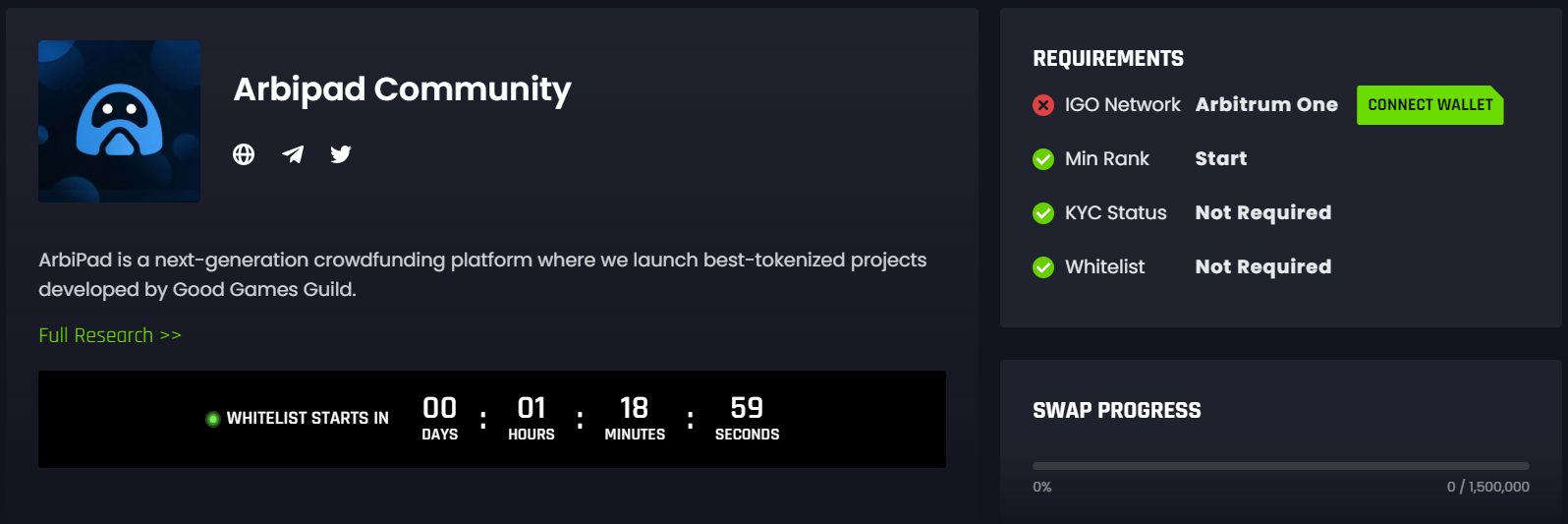Click the Arbipad Community title

pyautogui.click(x=402, y=89)
